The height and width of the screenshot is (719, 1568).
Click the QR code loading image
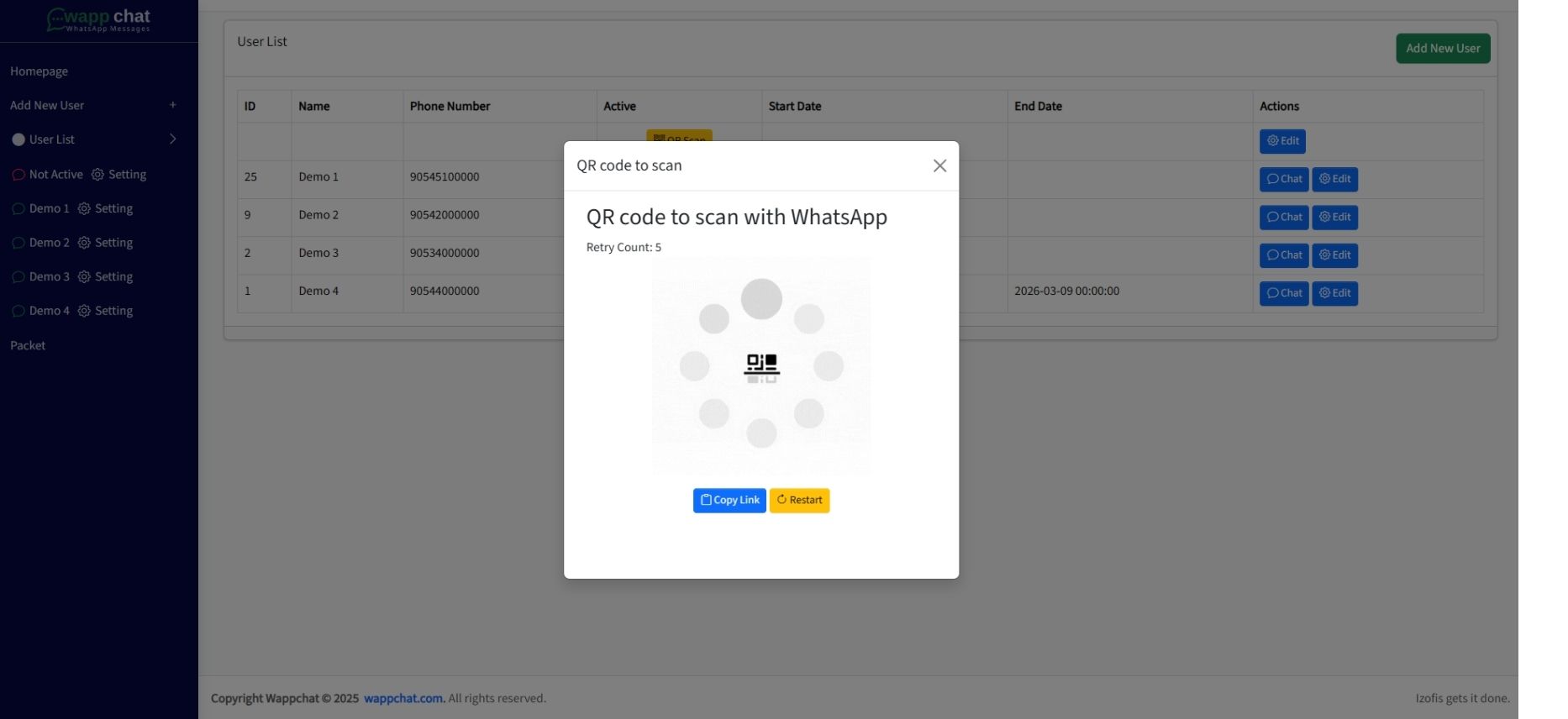(x=761, y=365)
